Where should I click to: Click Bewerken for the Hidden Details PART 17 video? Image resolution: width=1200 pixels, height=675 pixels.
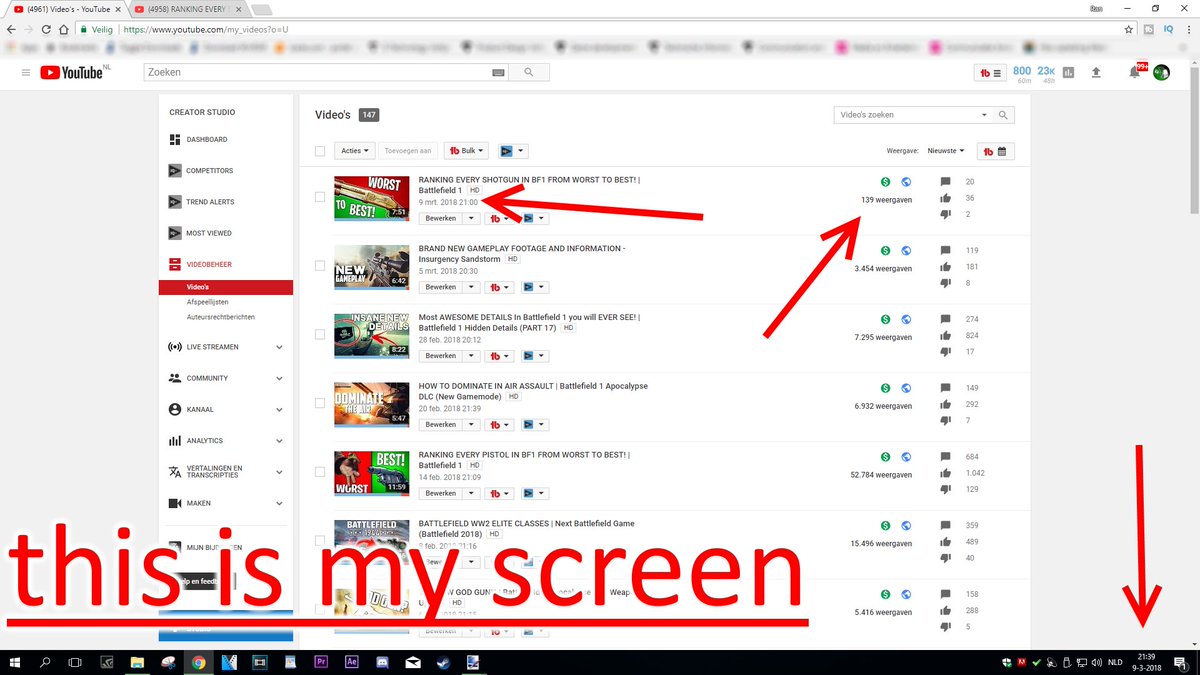pos(440,356)
